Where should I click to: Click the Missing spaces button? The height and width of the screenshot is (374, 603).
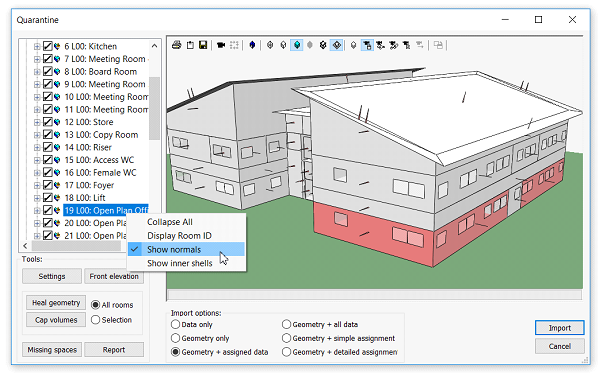(52, 350)
